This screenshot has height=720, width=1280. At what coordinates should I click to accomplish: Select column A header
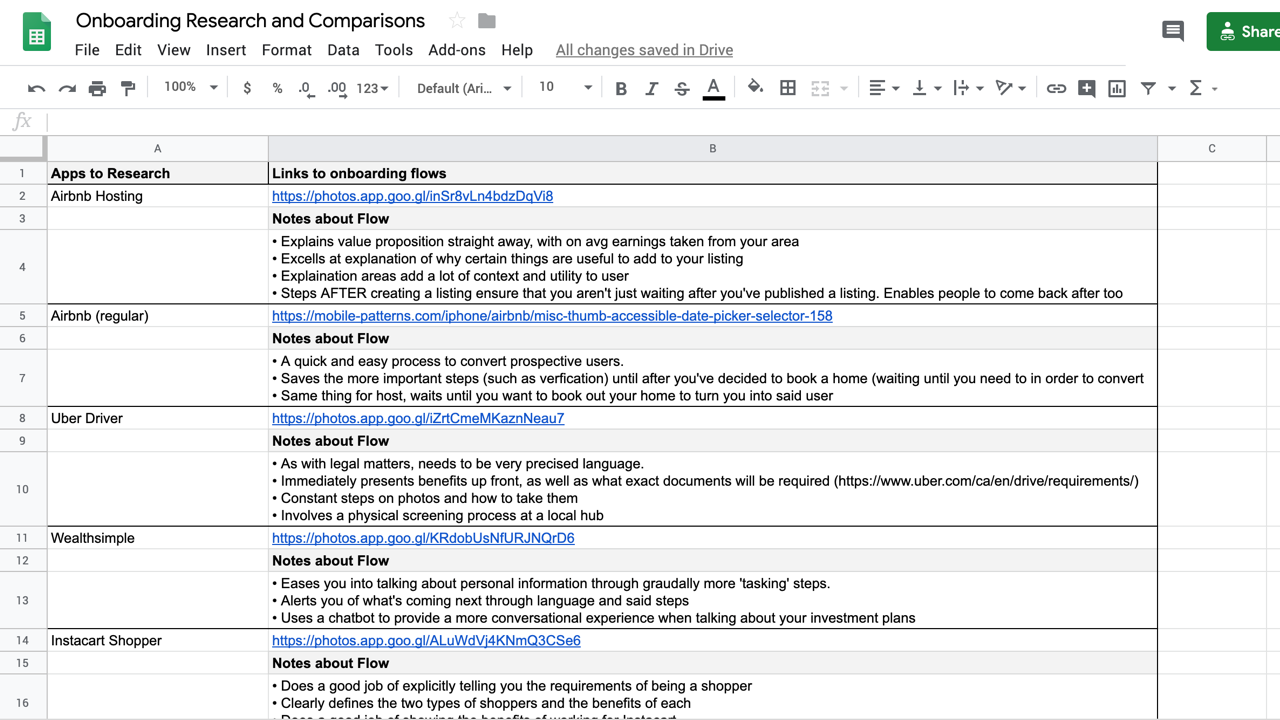(157, 148)
